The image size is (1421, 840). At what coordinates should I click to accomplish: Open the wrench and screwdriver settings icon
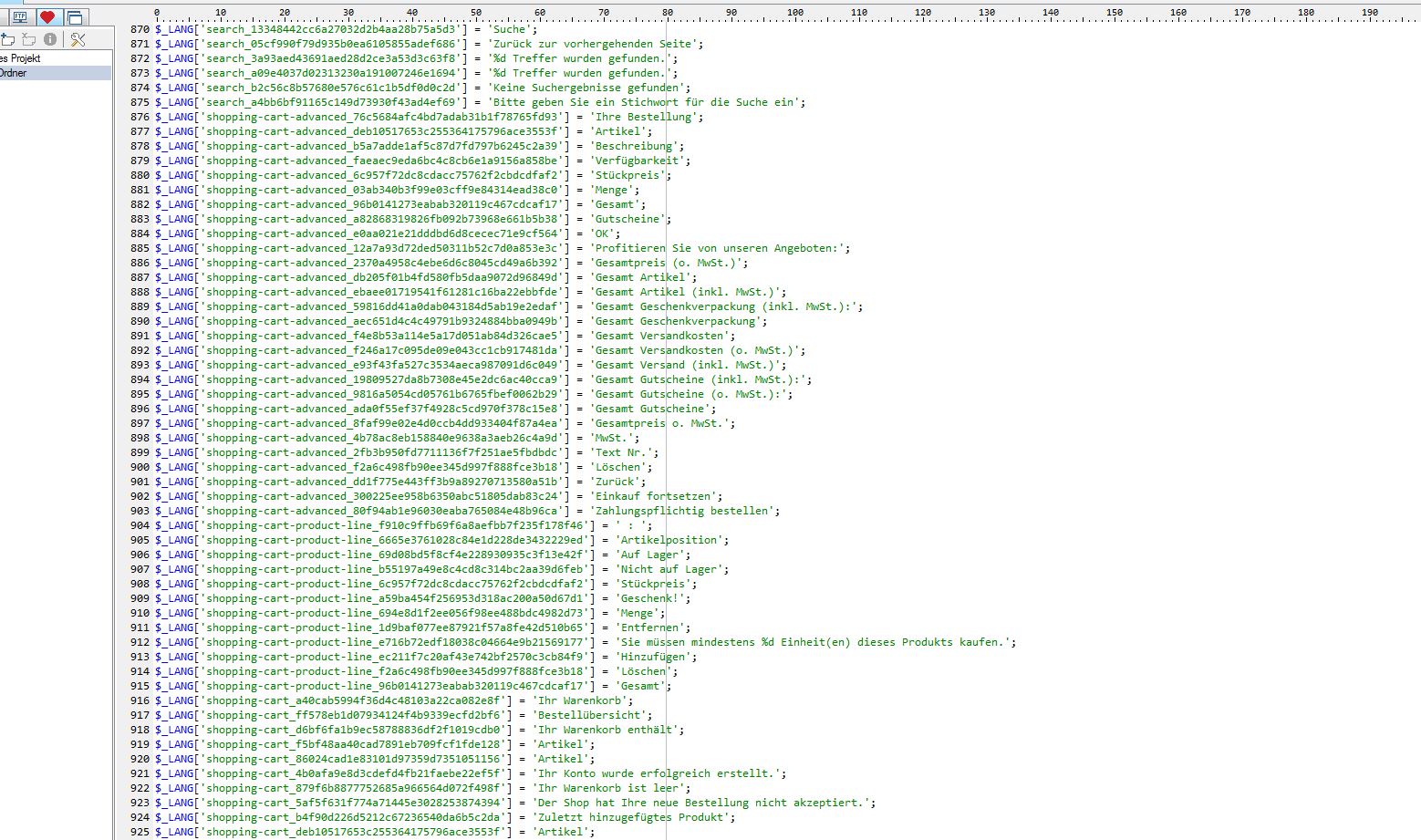click(78, 39)
